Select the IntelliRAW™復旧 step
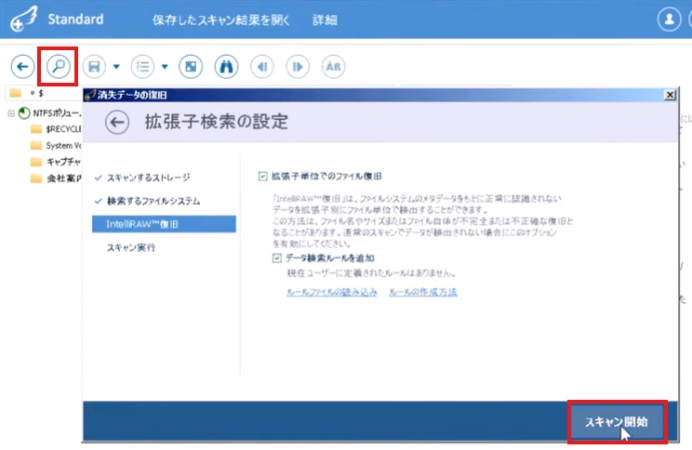The height and width of the screenshot is (450, 692). tap(164, 224)
